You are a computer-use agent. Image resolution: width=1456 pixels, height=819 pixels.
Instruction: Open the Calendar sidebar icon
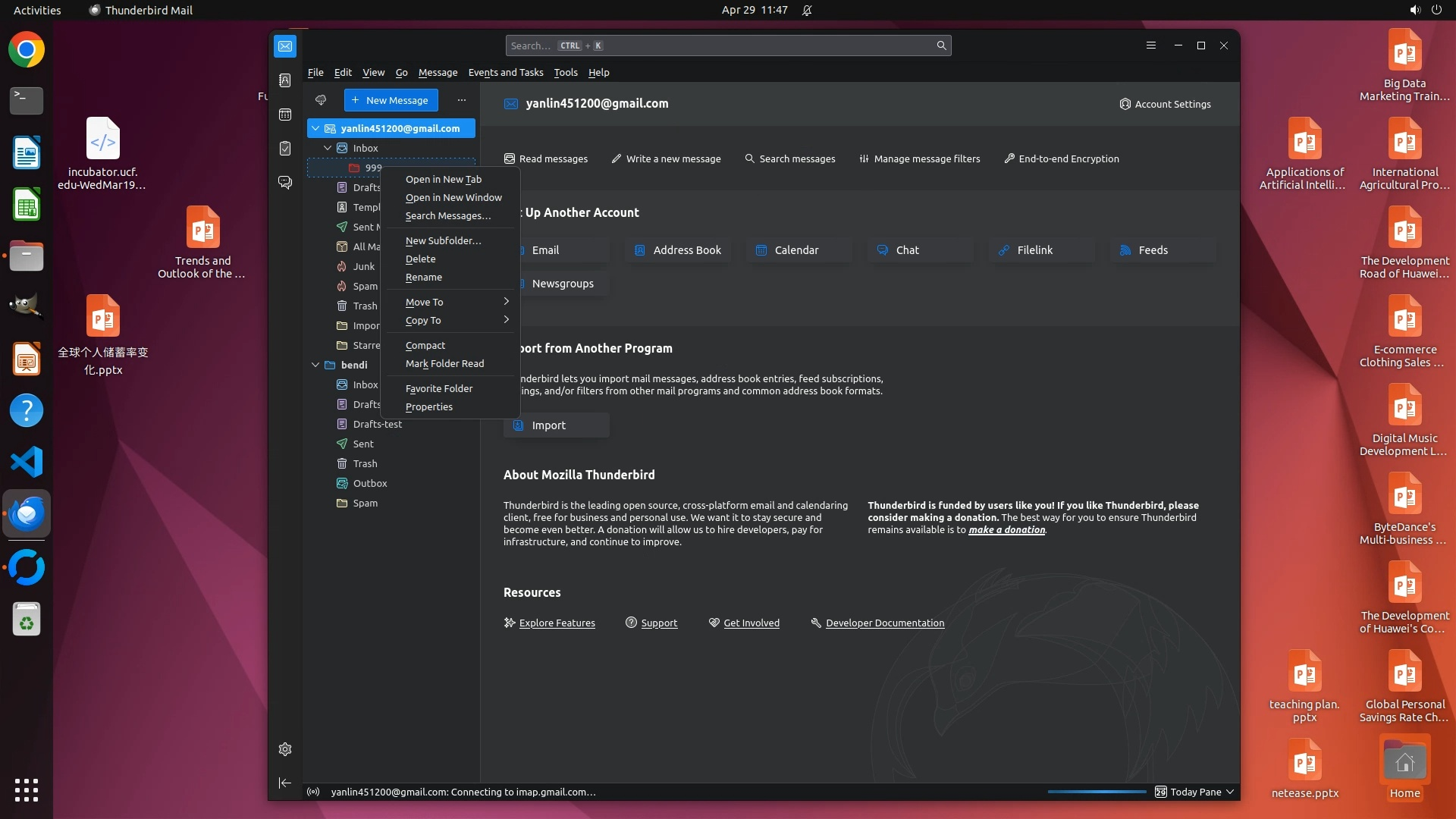[285, 115]
